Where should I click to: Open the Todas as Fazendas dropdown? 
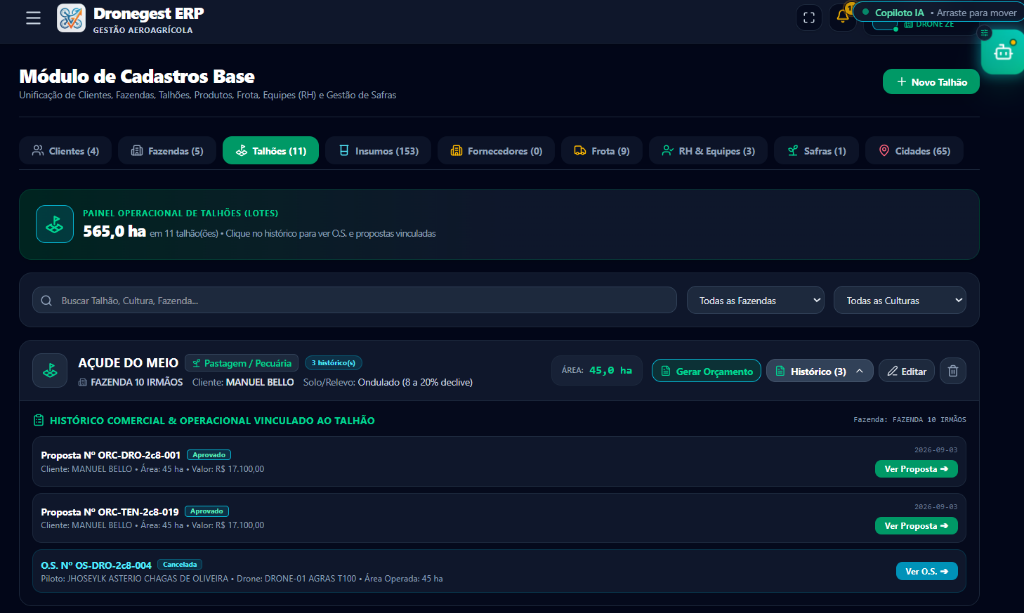[756, 300]
